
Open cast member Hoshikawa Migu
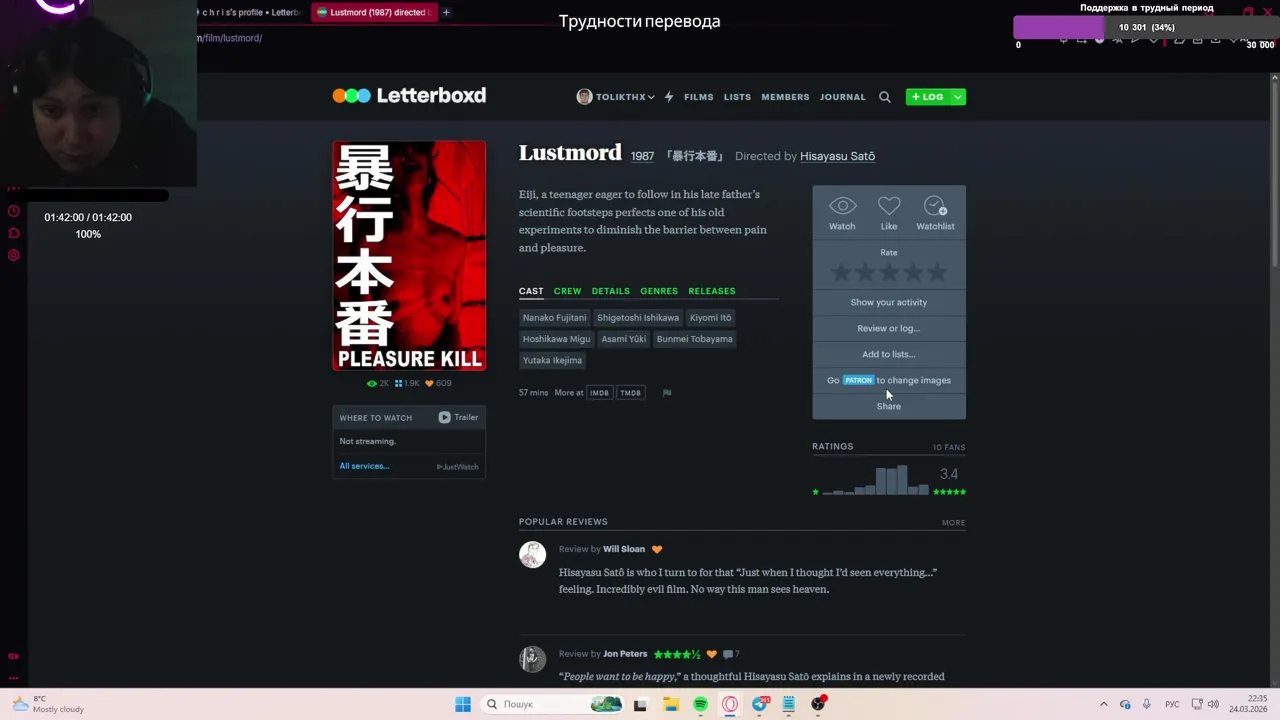pos(556,339)
